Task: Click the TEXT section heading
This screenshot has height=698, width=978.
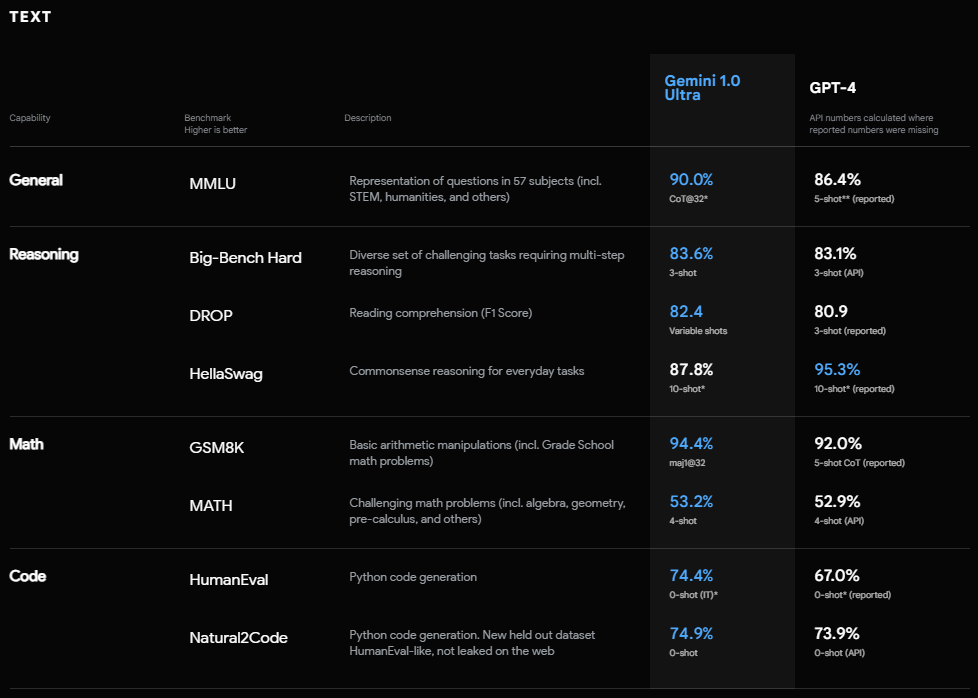Action: point(30,17)
